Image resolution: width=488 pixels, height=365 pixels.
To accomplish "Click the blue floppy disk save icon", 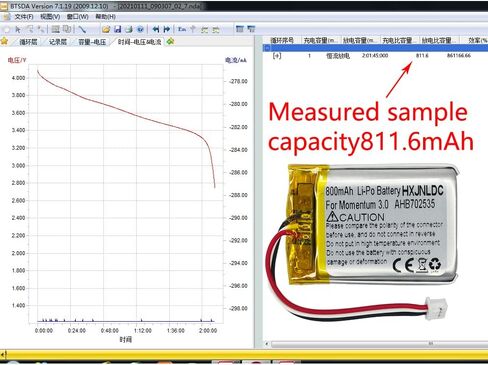I will (x=118, y=29).
